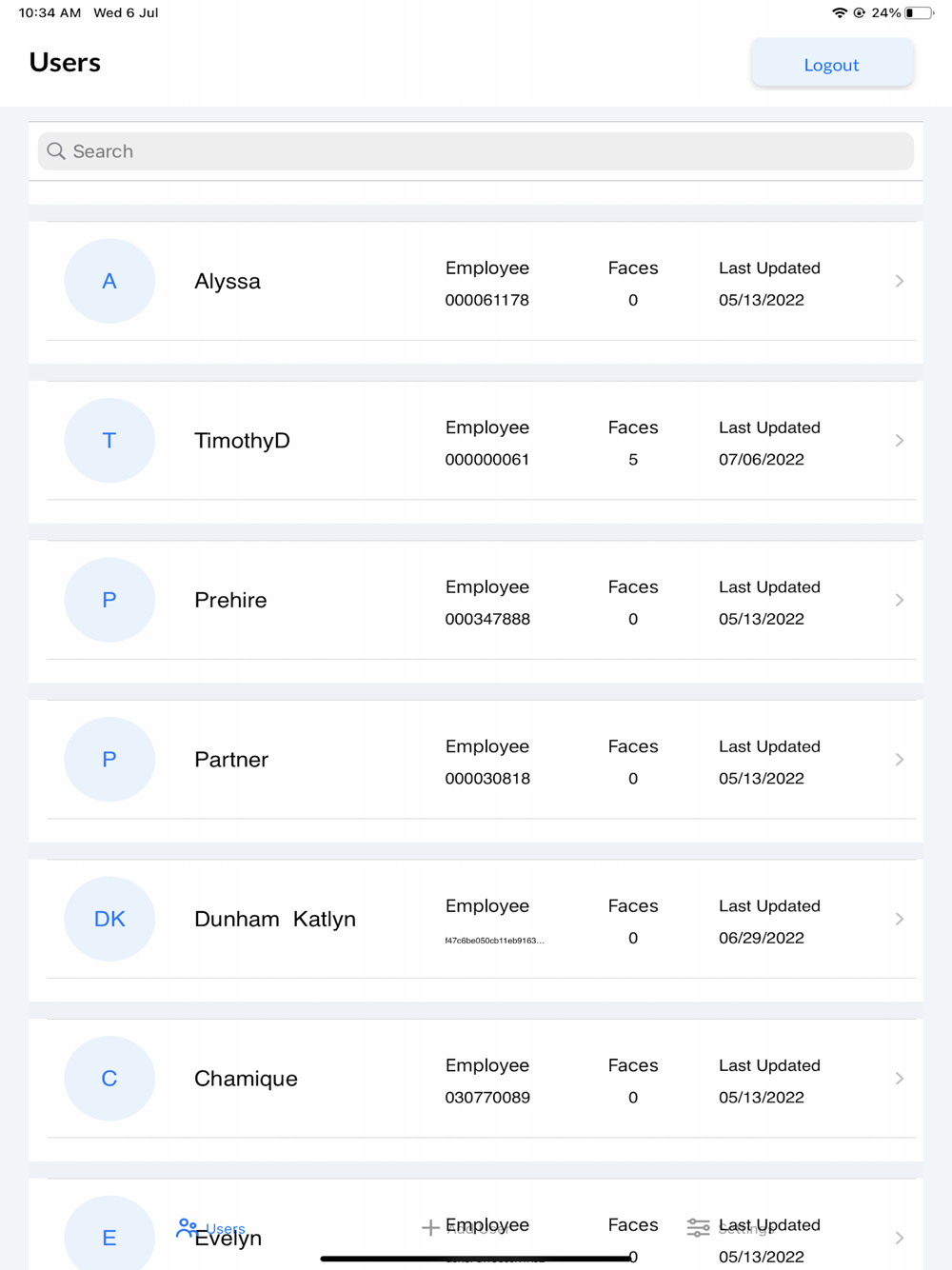Open the Settings sliders icon
This screenshot has height=1270, width=952.
[698, 1228]
